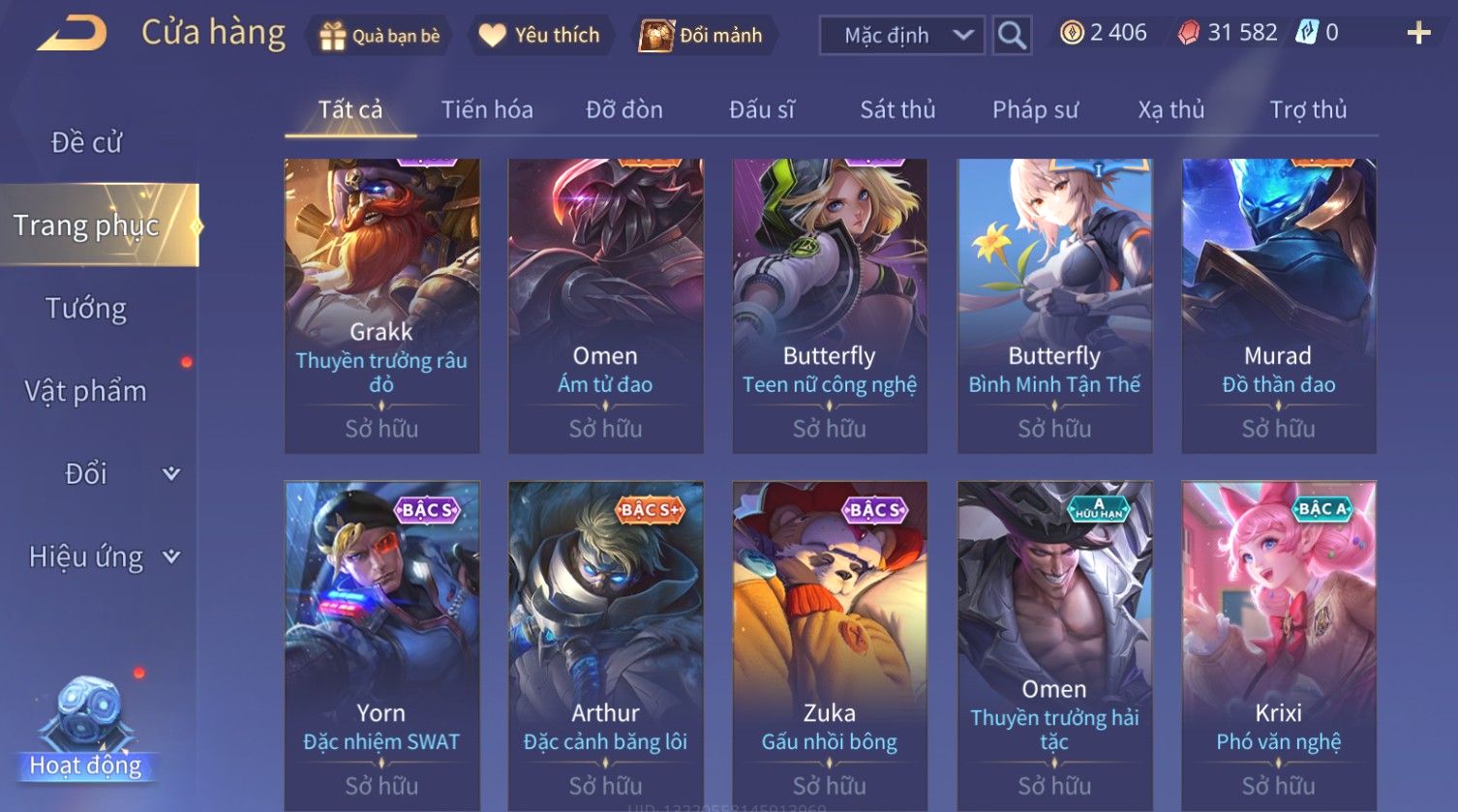The image size is (1458, 812).
Task: Tap the back arrow icon
Action: pyautogui.click(x=72, y=33)
